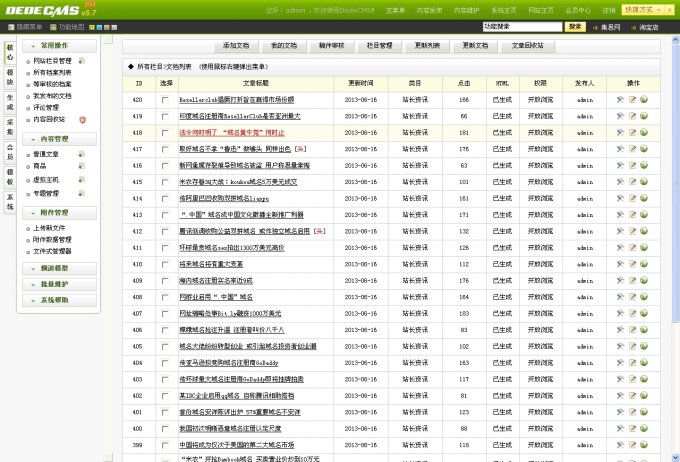The height and width of the screenshot is (462, 680).
Task: Click the 文章回收站 button
Action: pos(527,46)
